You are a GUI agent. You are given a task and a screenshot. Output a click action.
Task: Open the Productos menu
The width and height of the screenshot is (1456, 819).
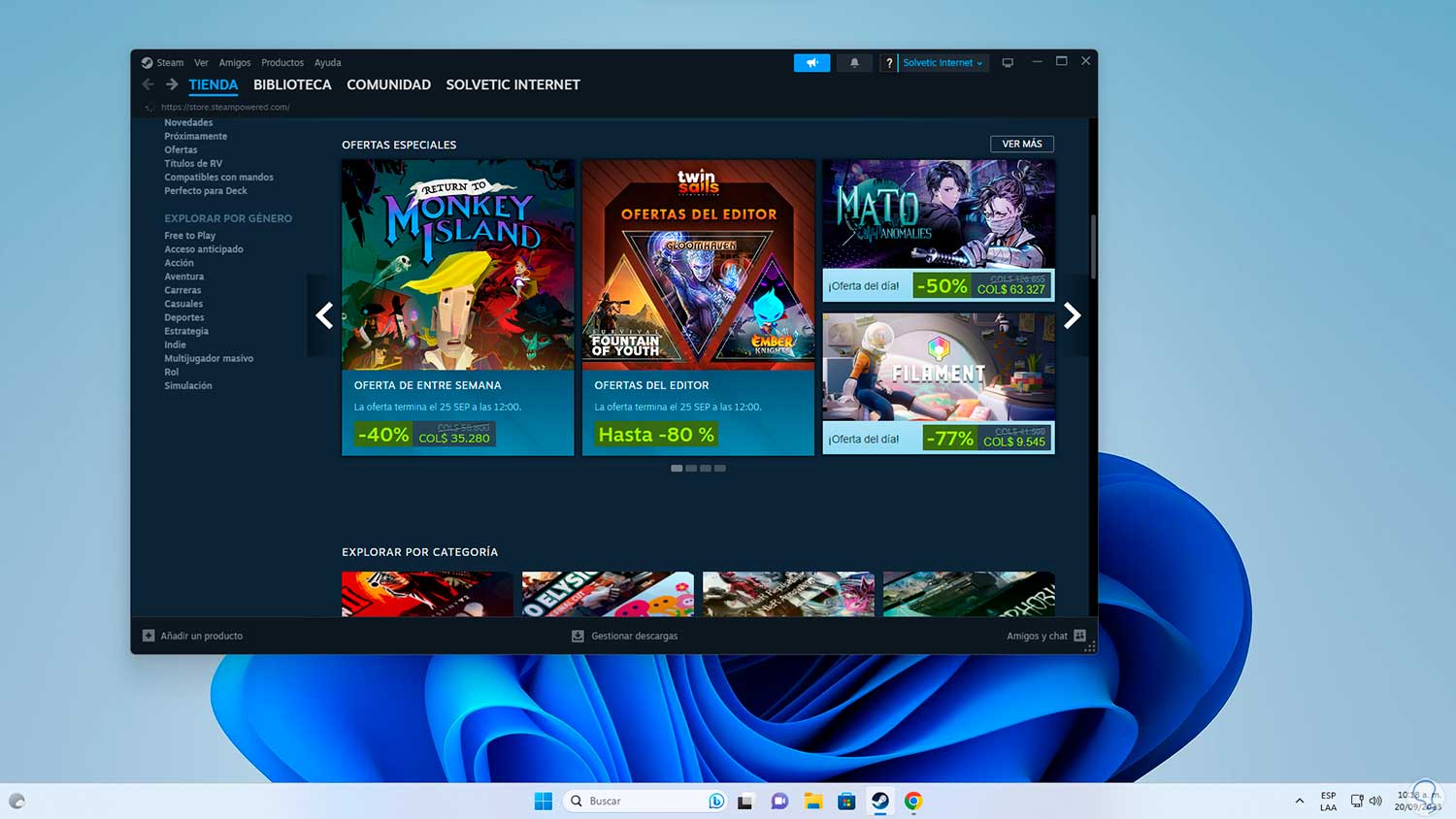282,63
